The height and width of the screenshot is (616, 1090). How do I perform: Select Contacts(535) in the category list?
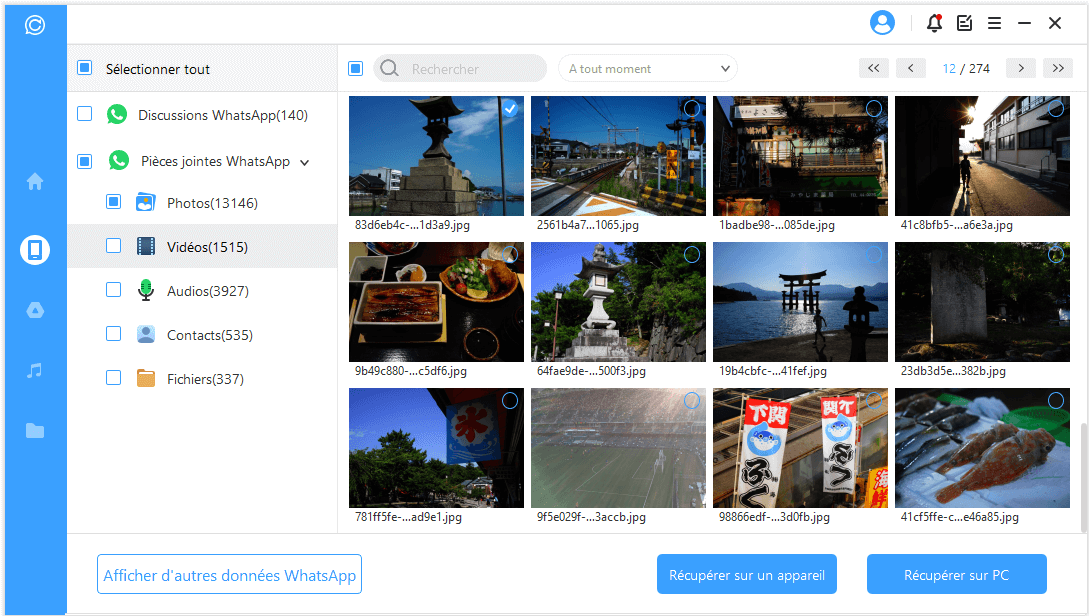tap(209, 335)
